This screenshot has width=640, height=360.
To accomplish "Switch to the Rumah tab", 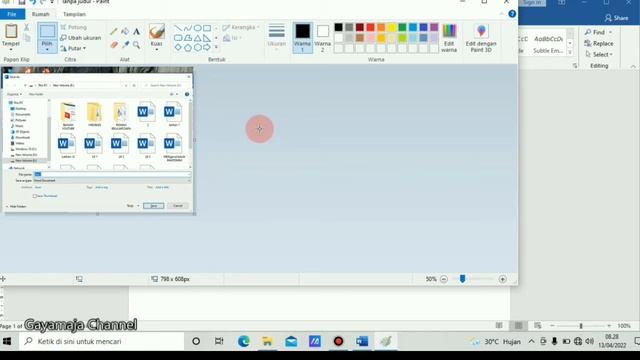I will tap(40, 14).
